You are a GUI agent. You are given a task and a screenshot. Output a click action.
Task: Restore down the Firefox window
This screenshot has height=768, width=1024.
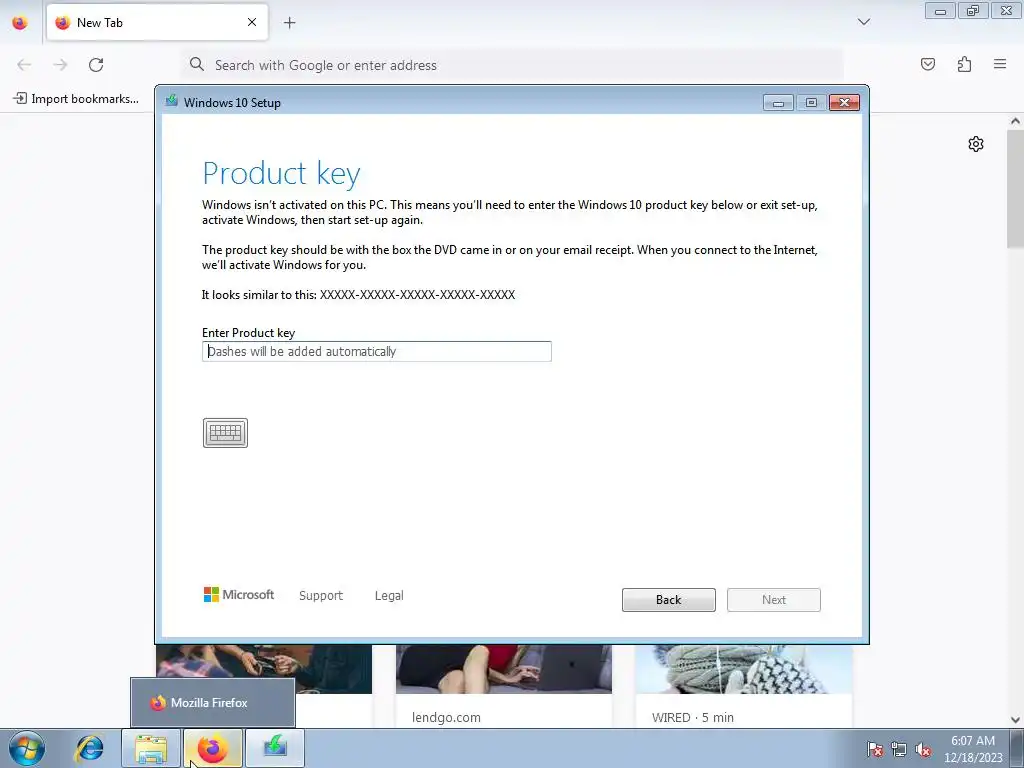tap(973, 10)
